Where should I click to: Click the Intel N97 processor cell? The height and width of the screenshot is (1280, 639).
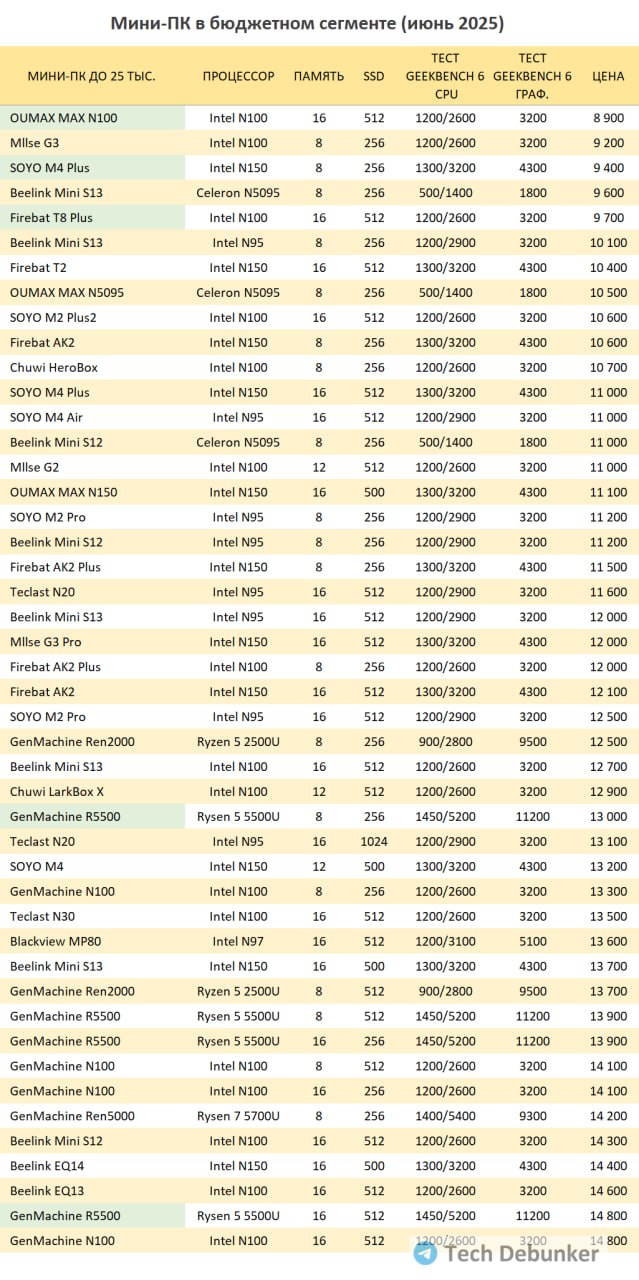[x=238, y=941]
